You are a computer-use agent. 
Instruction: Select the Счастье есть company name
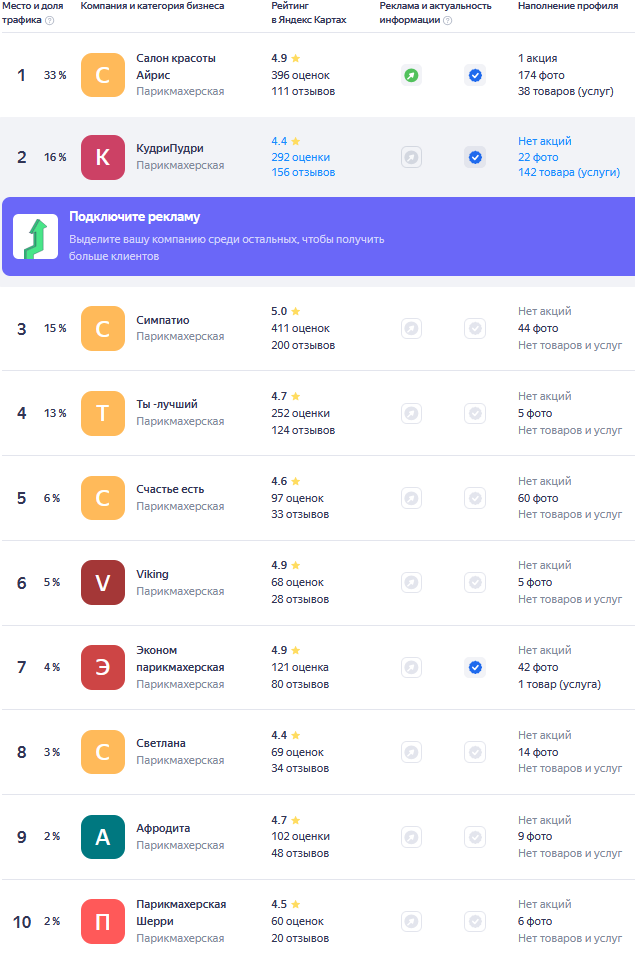170,489
